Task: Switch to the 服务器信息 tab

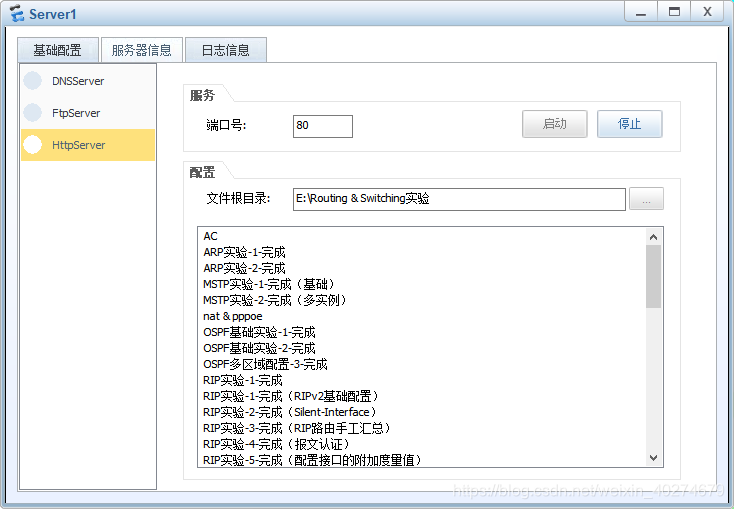Action: pos(141,50)
